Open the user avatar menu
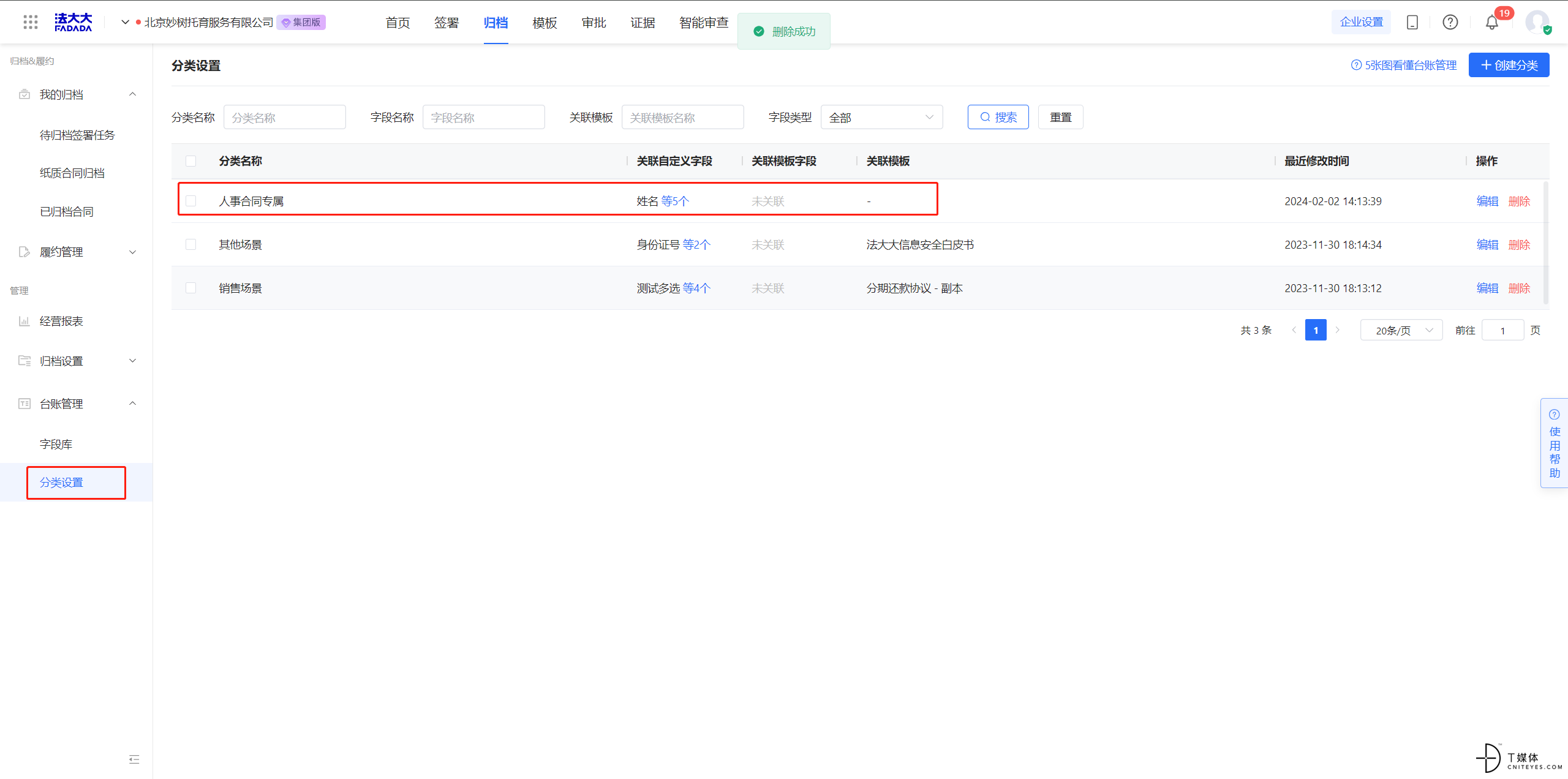1568x779 pixels. pos(1537,23)
